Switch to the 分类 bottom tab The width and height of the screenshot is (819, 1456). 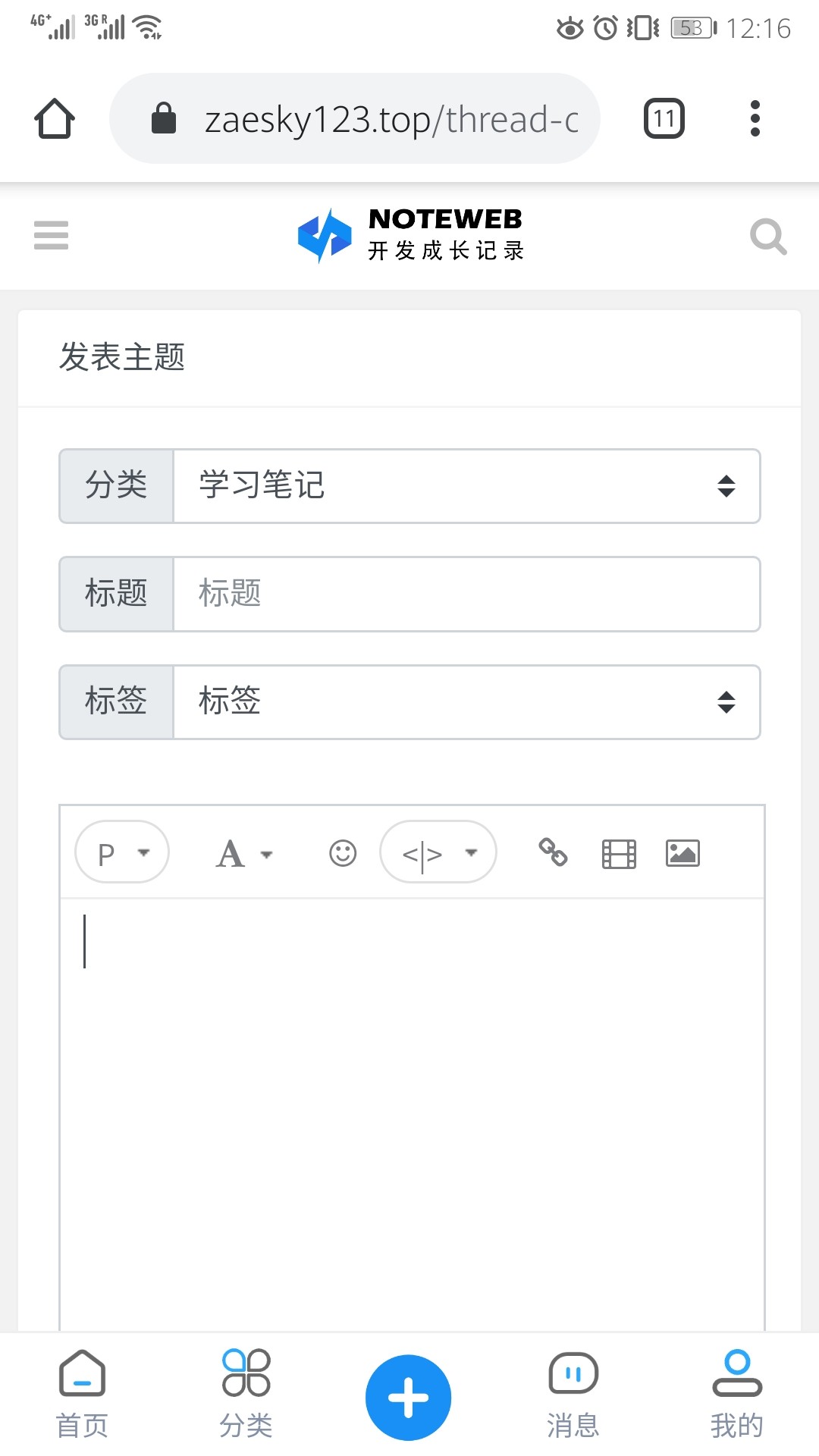[x=246, y=1394]
